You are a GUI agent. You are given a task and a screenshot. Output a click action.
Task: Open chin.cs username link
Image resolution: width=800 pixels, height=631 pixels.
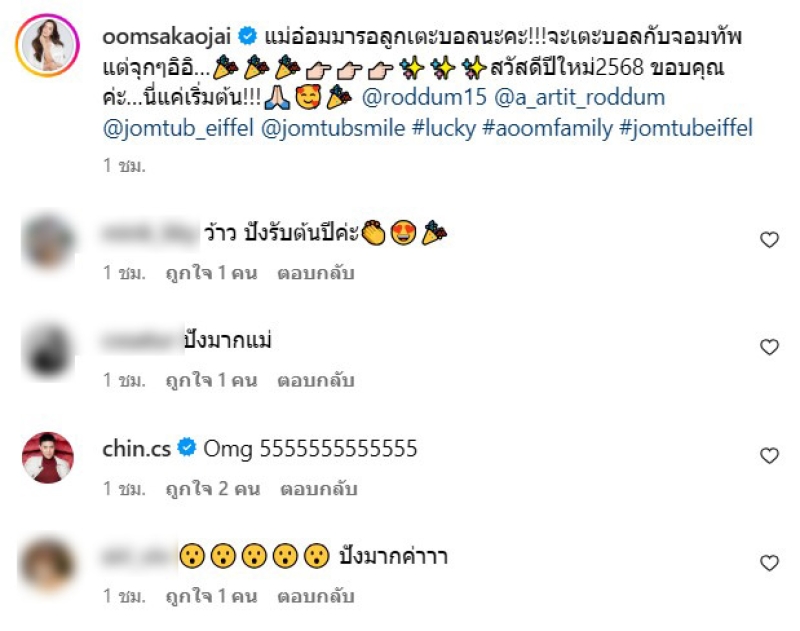tap(136, 448)
